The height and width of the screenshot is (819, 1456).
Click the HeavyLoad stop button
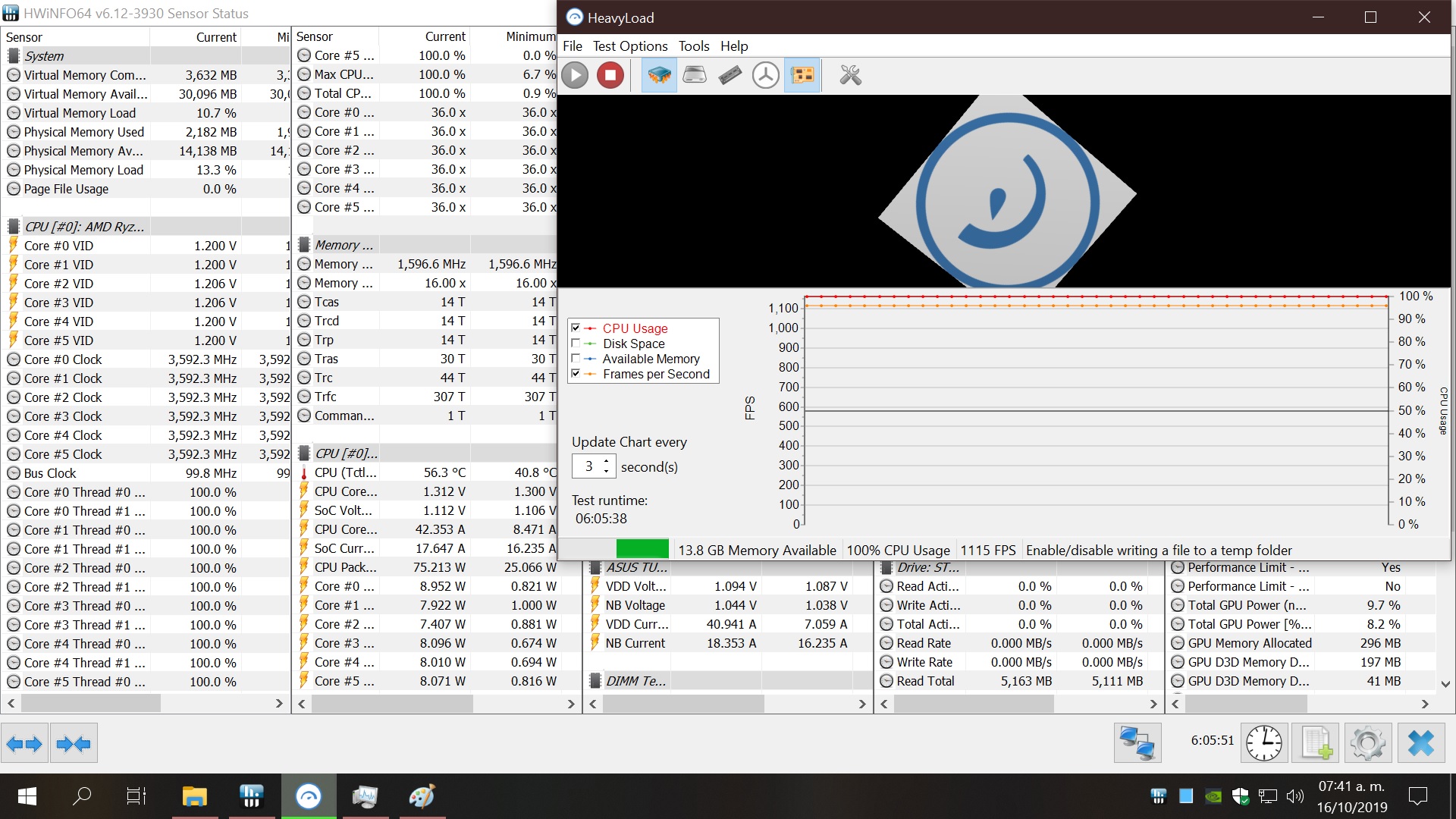coord(611,74)
